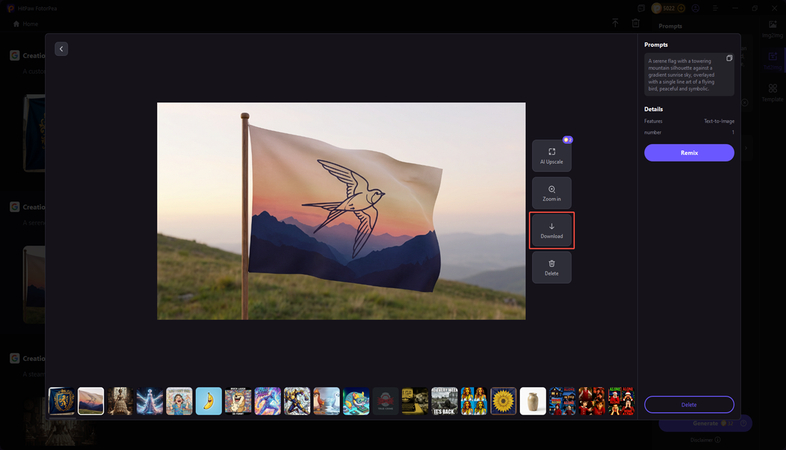Click the Disclaimer link
Viewport: 786px width, 450px height.
(x=705, y=440)
